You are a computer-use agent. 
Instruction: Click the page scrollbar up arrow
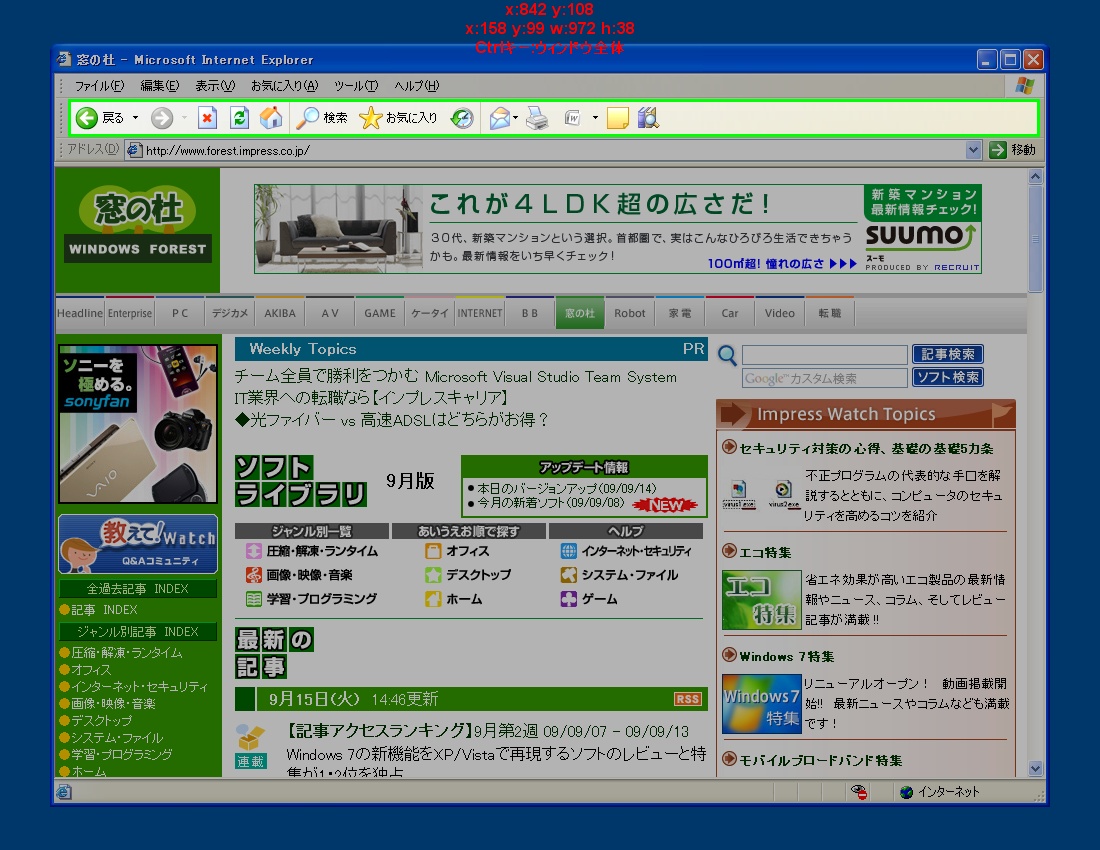(x=1035, y=176)
